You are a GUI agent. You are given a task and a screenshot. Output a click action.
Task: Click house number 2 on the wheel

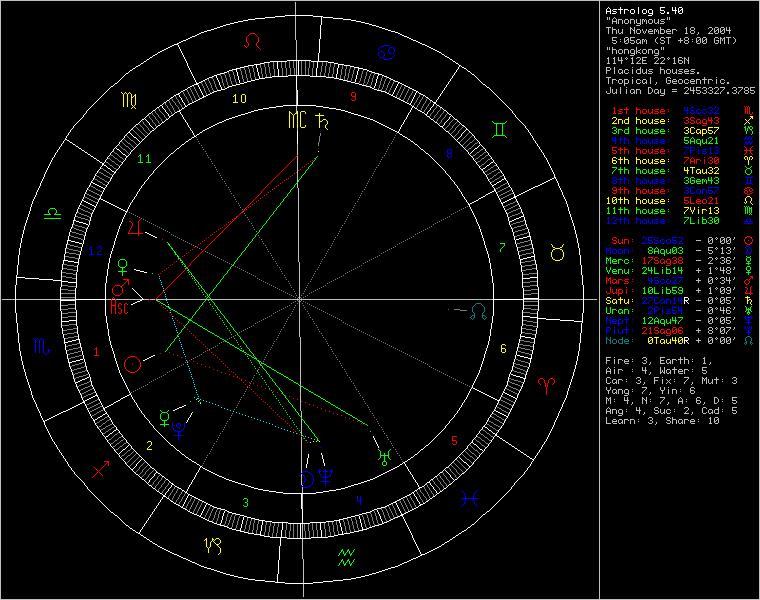coord(149,445)
